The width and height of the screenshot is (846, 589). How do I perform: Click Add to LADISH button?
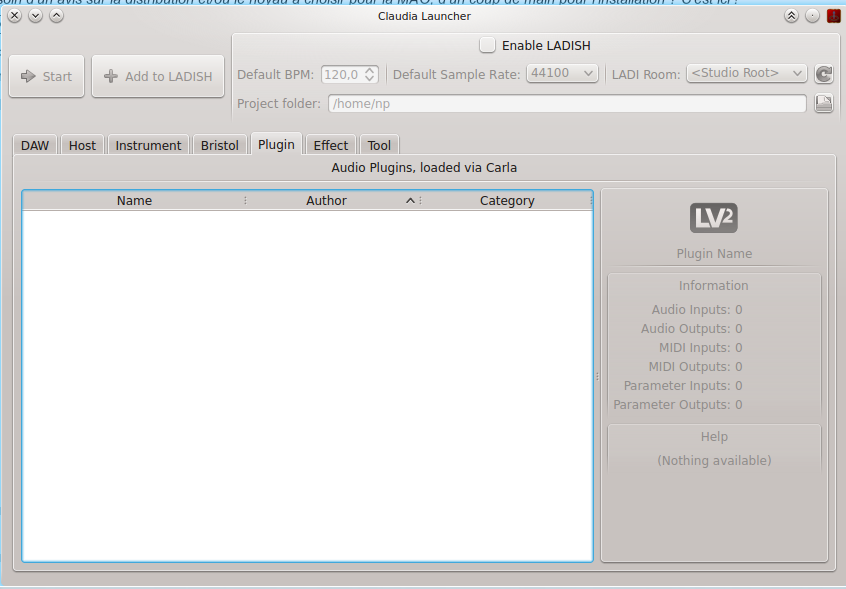tap(158, 76)
